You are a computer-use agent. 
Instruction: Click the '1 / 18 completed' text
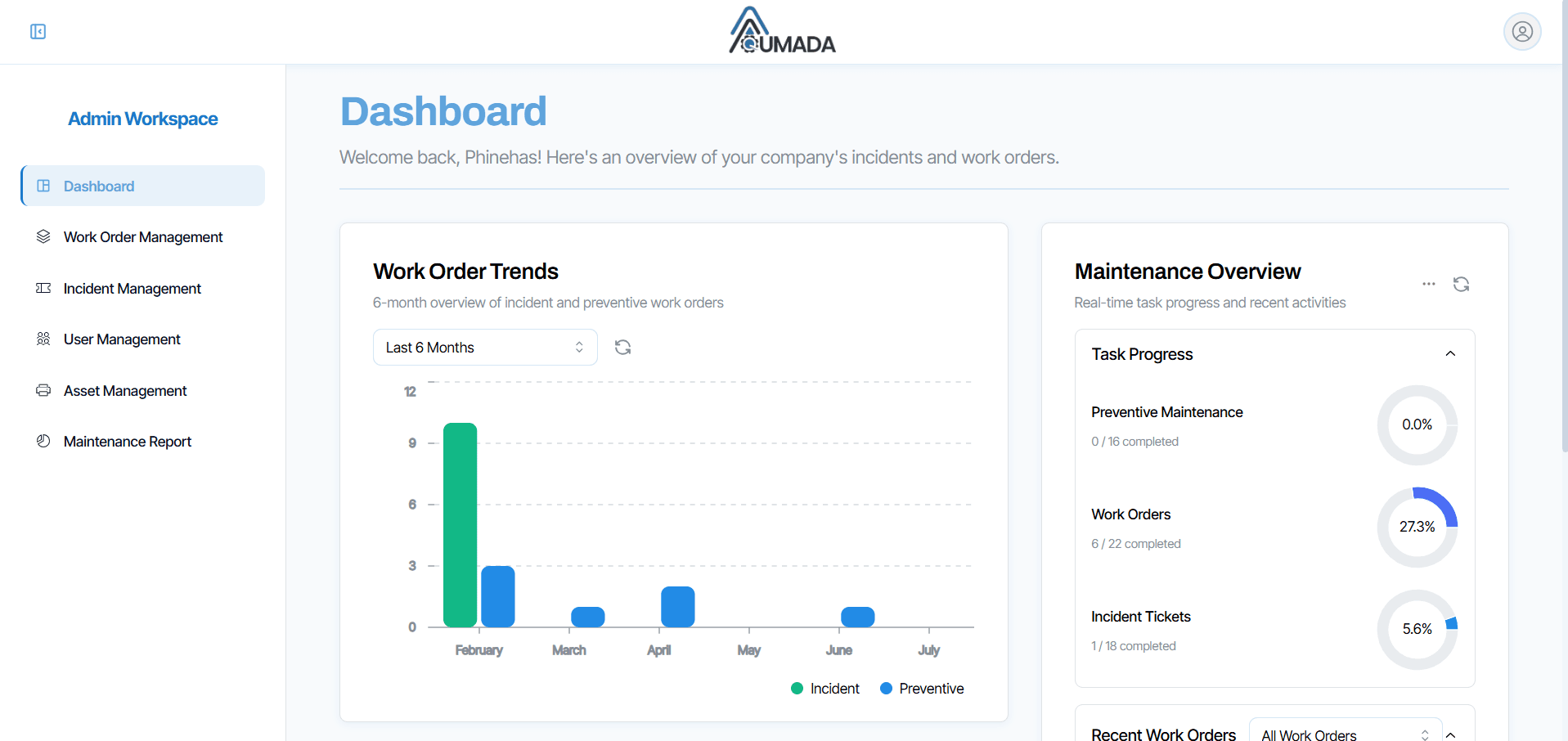click(1133, 646)
